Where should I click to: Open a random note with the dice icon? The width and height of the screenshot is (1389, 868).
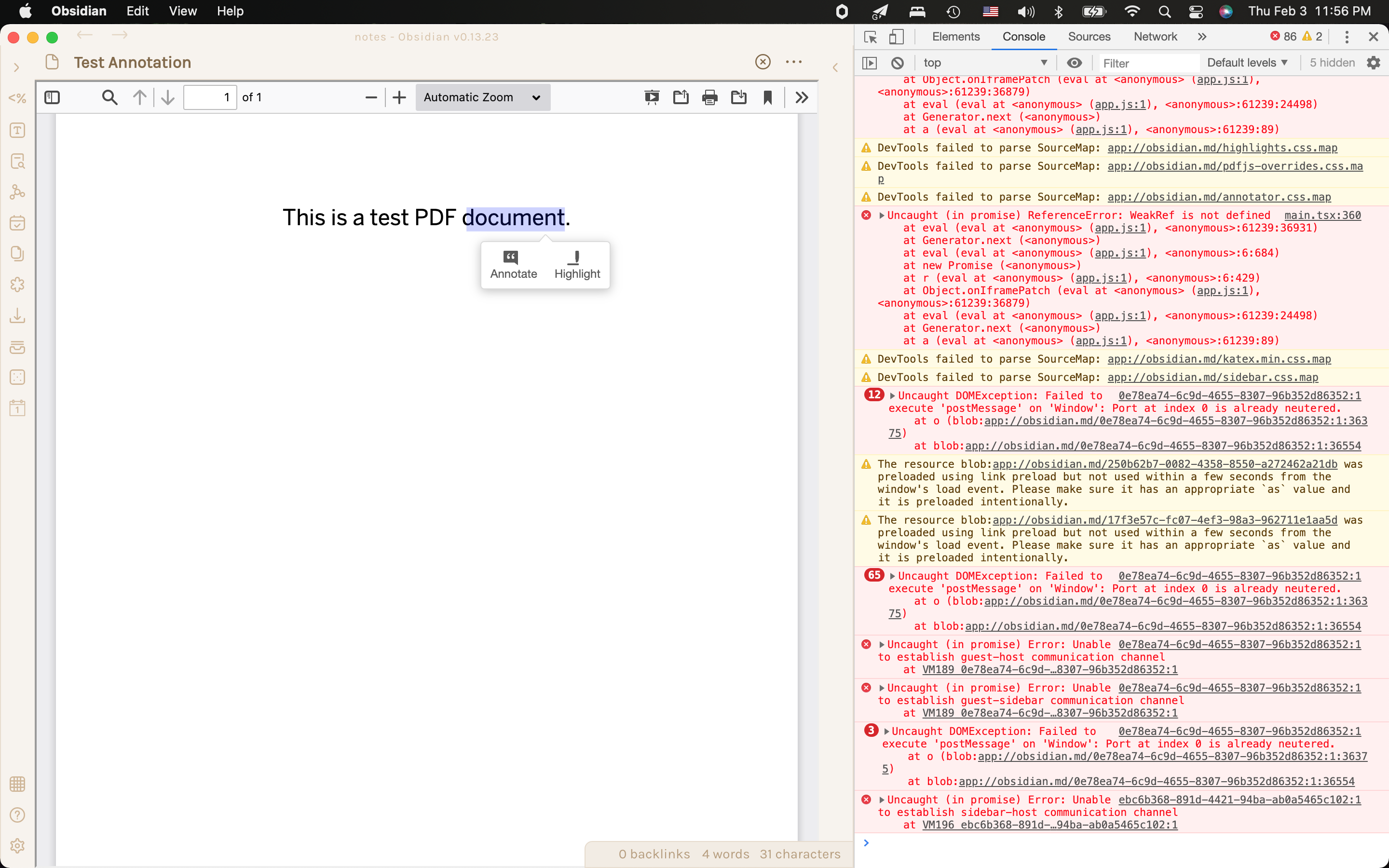pyautogui.click(x=18, y=377)
